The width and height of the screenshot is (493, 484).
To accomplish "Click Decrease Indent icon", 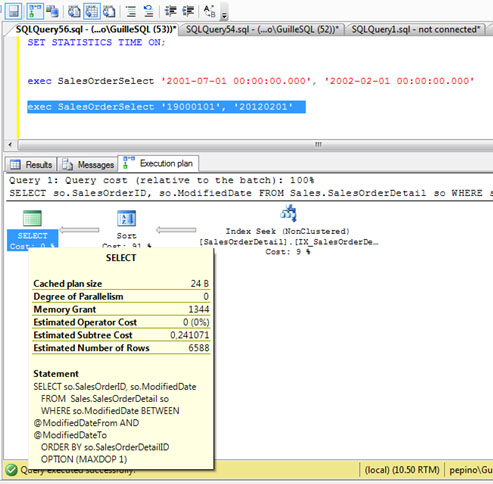I will [171, 12].
